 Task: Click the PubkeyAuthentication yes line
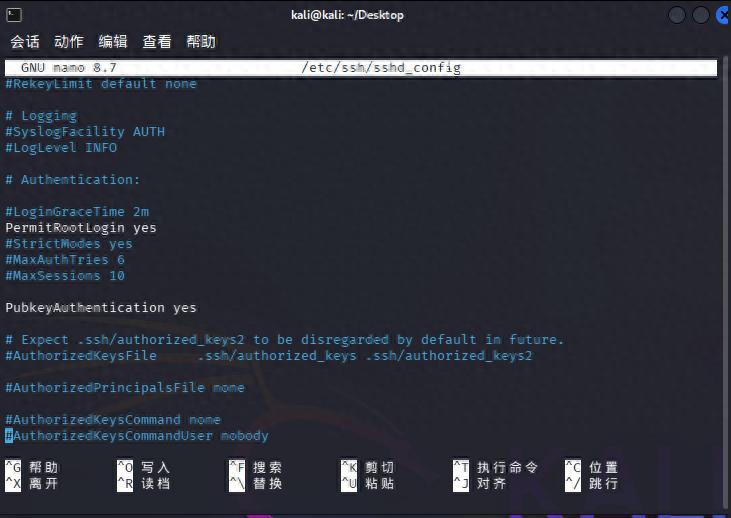pyautogui.click(x=101, y=308)
